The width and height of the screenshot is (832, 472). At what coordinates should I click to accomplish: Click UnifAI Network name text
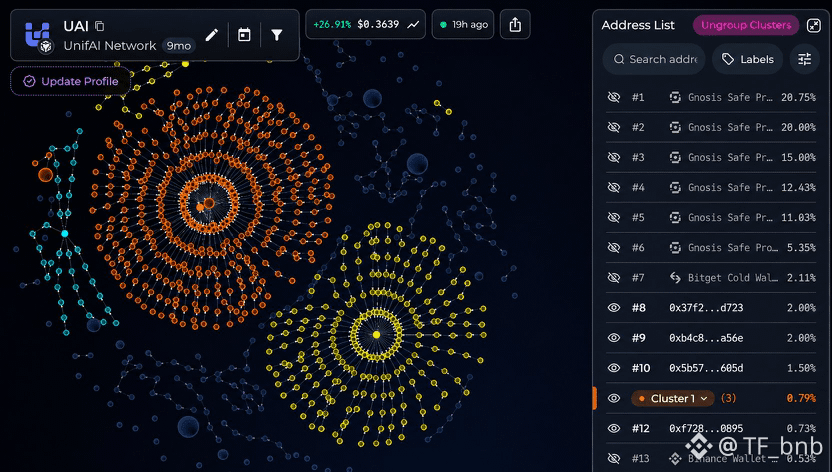pos(110,46)
